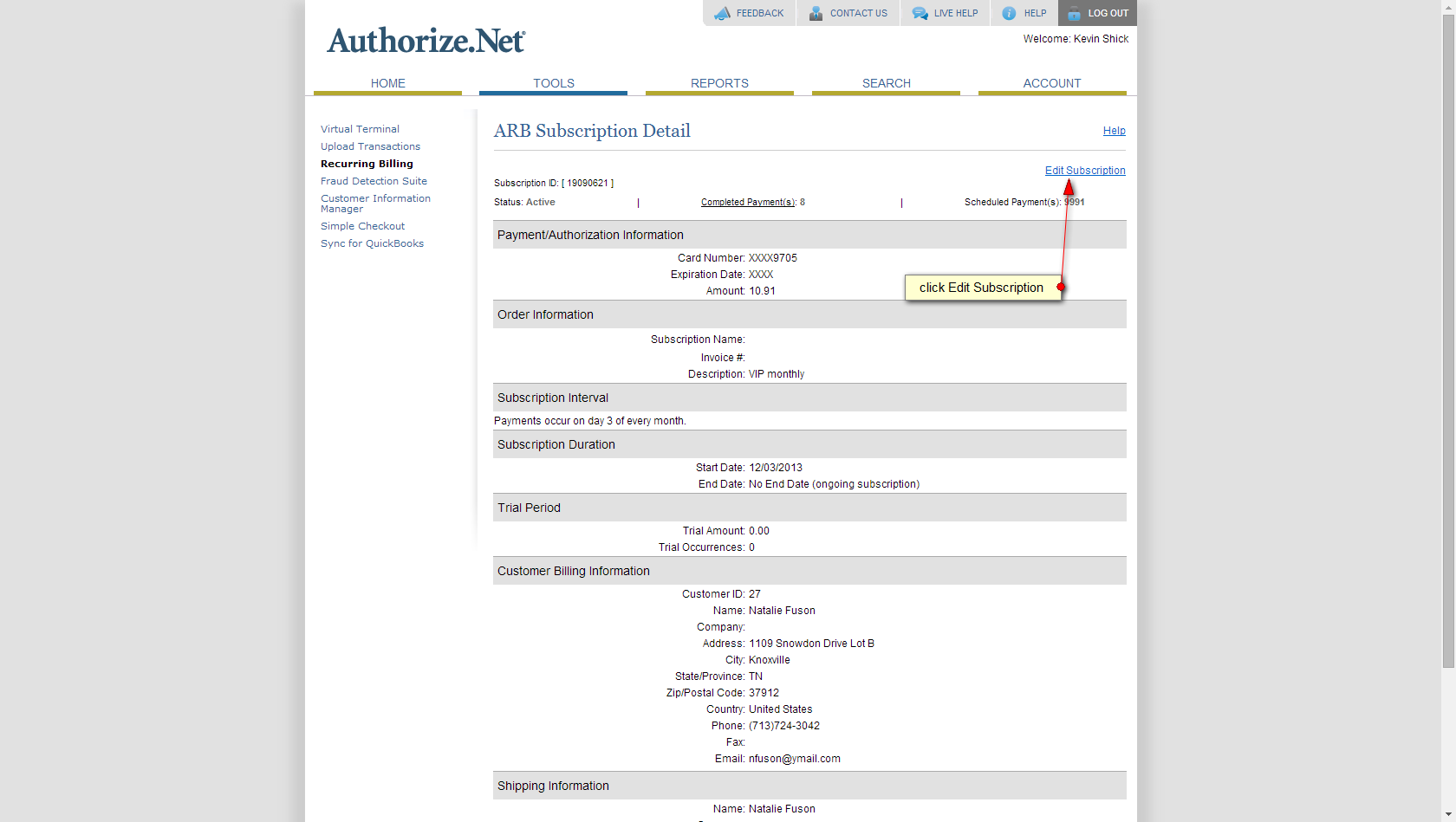Switch to the Tools tab
Image resolution: width=1456 pixels, height=822 pixels.
pos(553,83)
